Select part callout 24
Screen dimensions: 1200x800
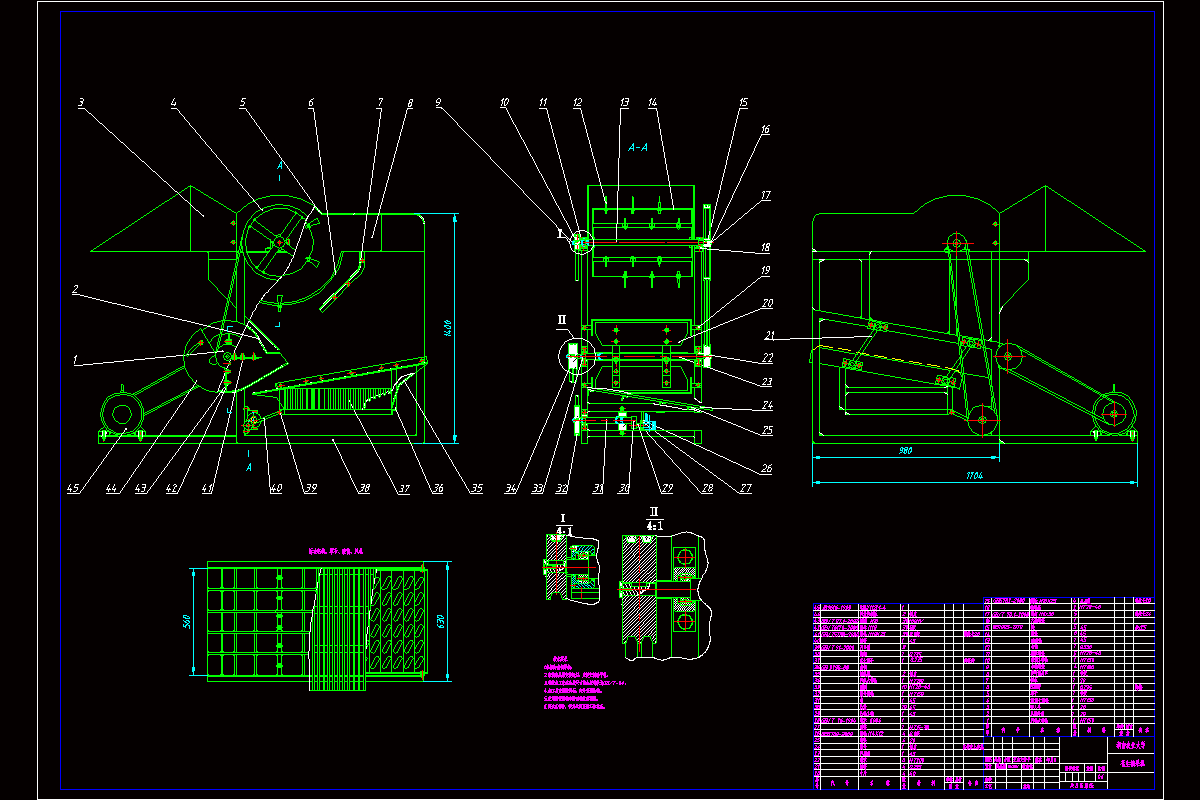(766, 405)
